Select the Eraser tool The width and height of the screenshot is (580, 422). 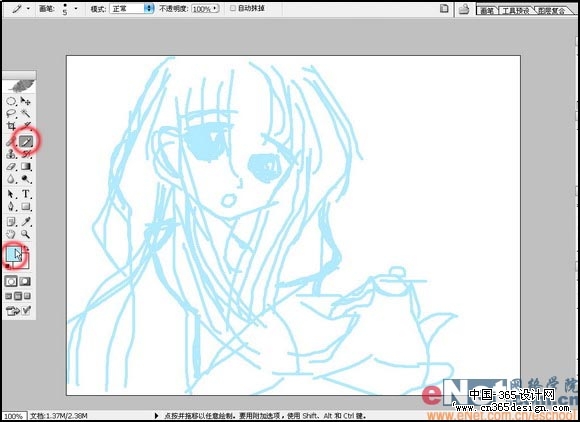[11, 166]
